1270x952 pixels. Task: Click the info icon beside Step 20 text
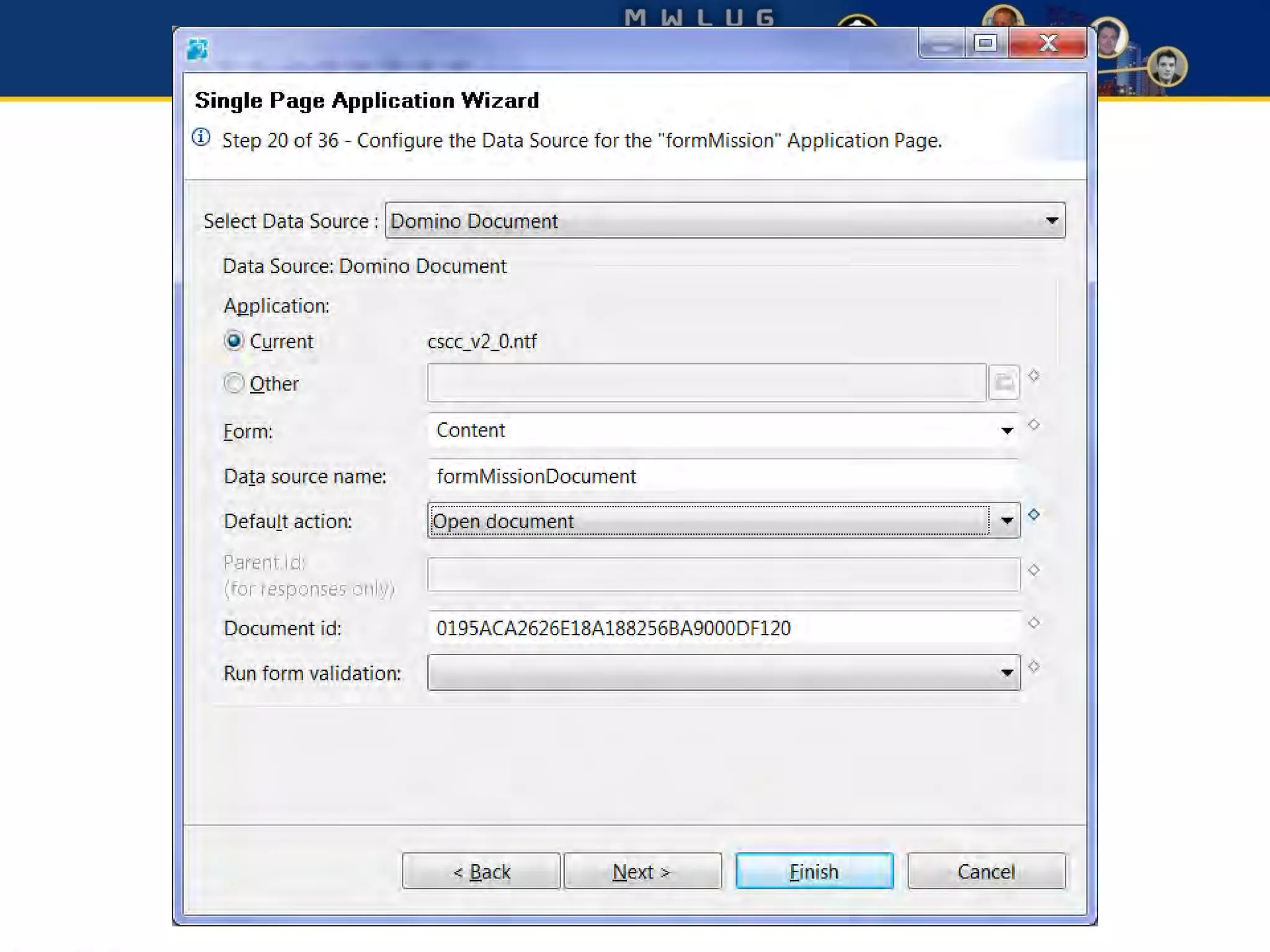201,137
